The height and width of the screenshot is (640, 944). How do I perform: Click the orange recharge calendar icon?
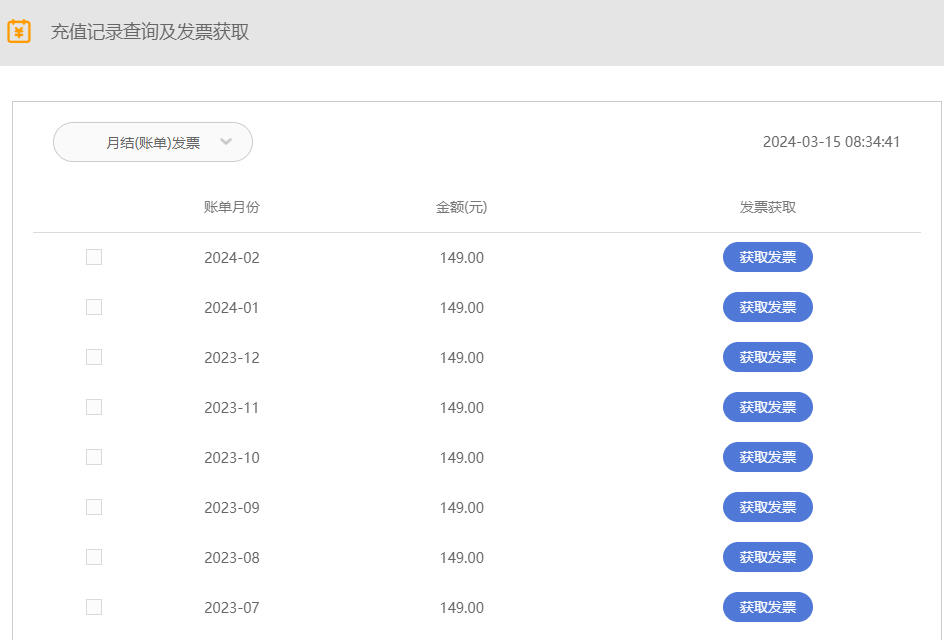(x=19, y=31)
